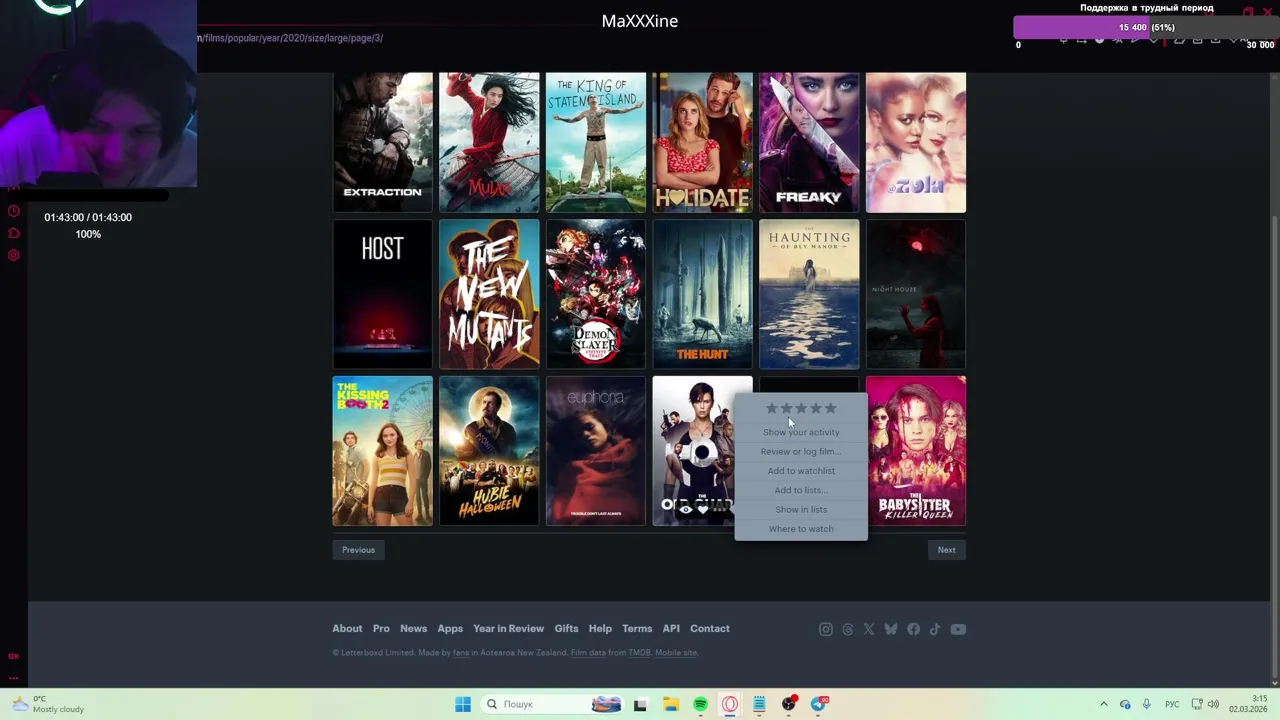Click the browser address bar URL
The width and height of the screenshot is (1280, 720).
(x=290, y=38)
